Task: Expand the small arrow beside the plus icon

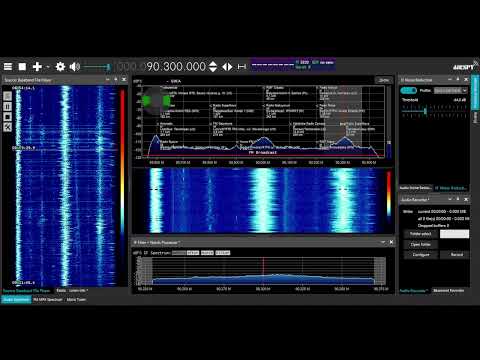Action: [48, 67]
